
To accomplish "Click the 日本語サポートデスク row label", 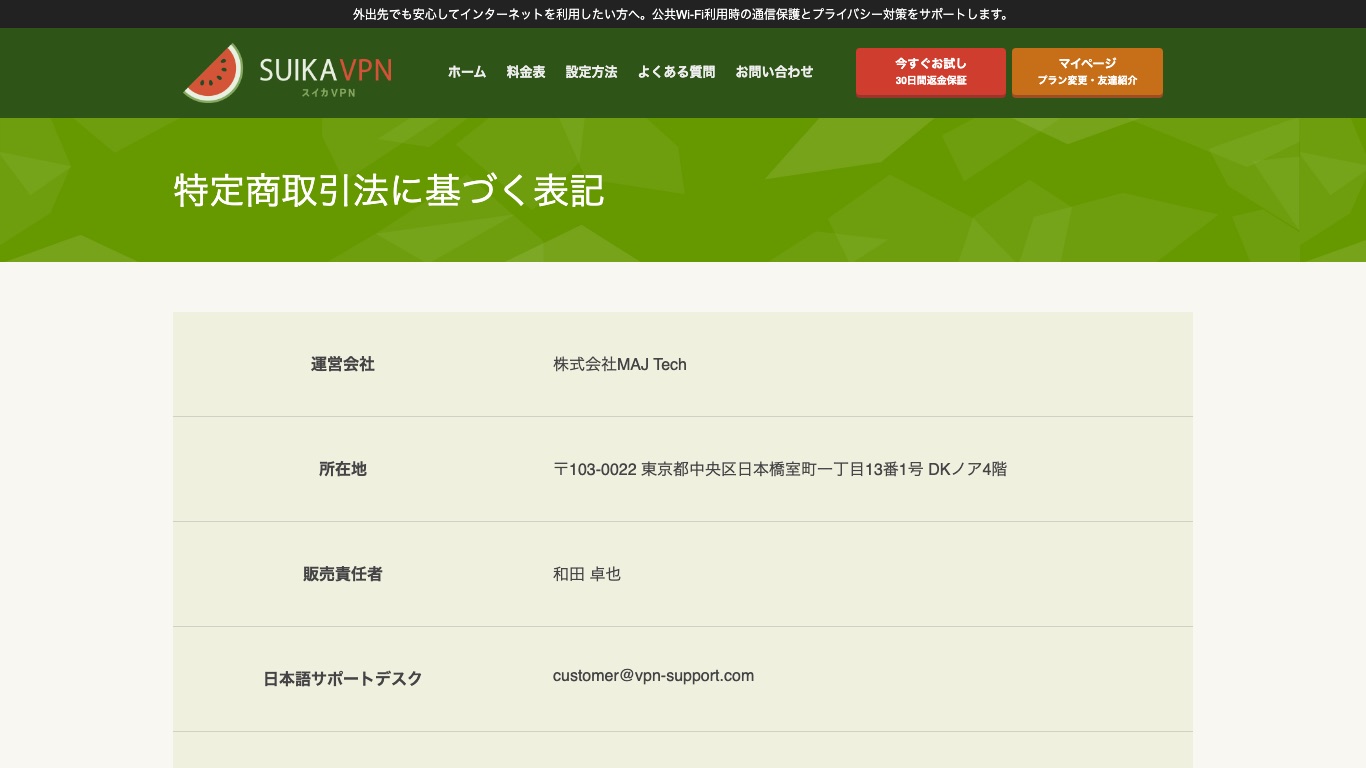I will tap(343, 679).
